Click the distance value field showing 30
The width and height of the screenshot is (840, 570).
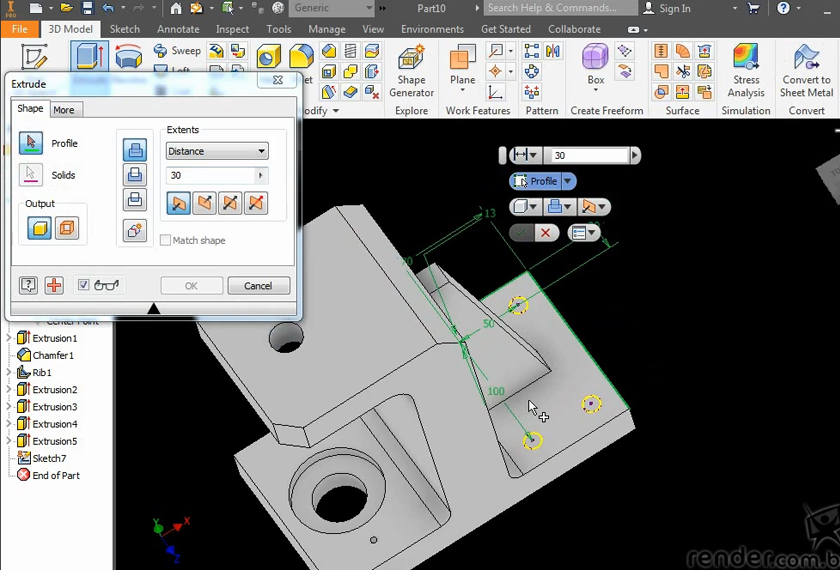210,175
